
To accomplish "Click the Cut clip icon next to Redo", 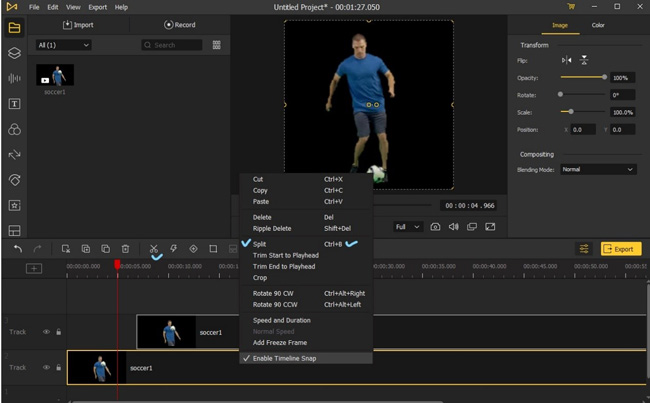I will [x=65, y=249].
